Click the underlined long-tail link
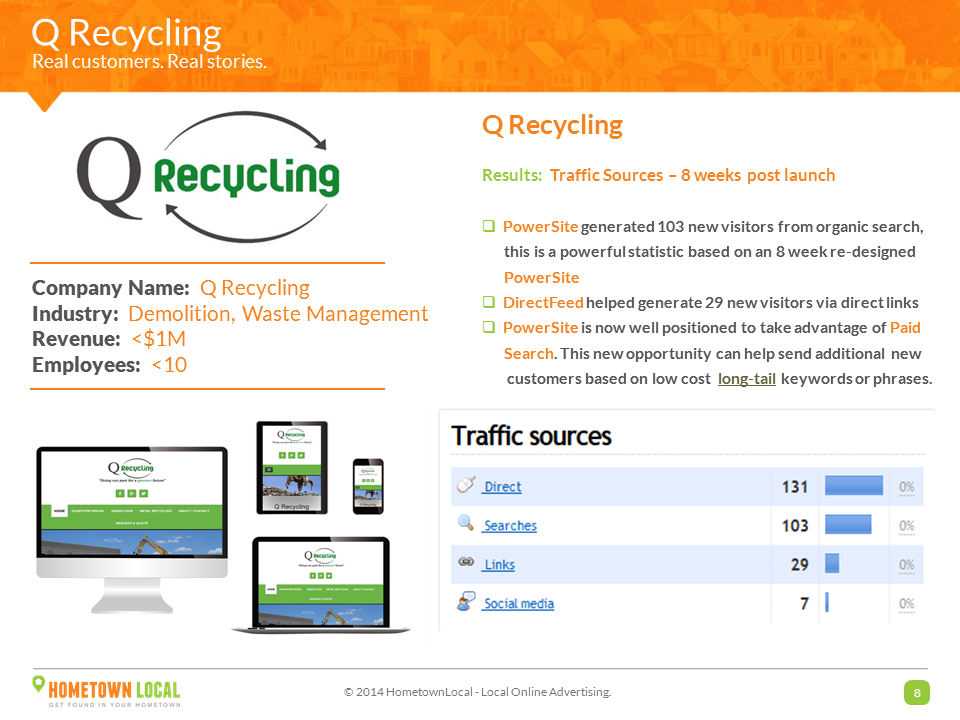 tap(746, 379)
